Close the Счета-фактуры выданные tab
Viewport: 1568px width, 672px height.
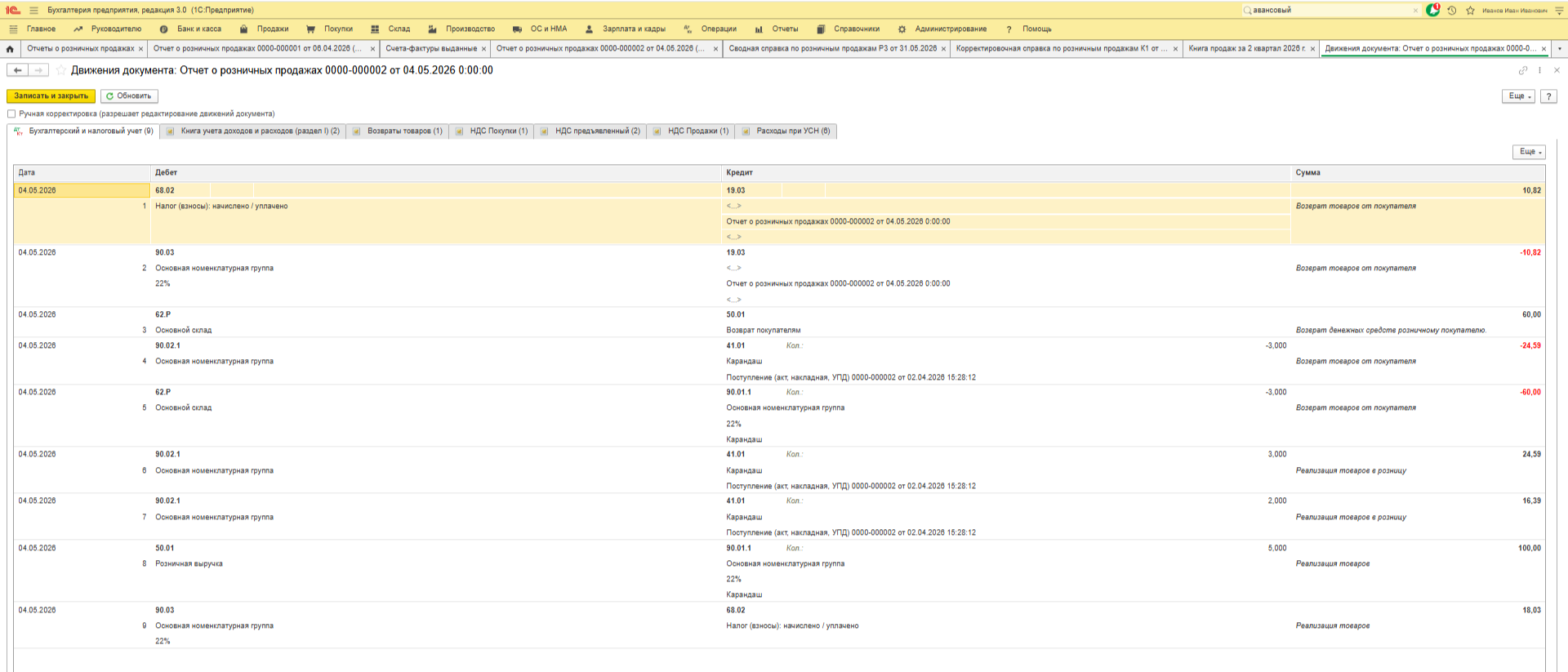tap(483, 49)
